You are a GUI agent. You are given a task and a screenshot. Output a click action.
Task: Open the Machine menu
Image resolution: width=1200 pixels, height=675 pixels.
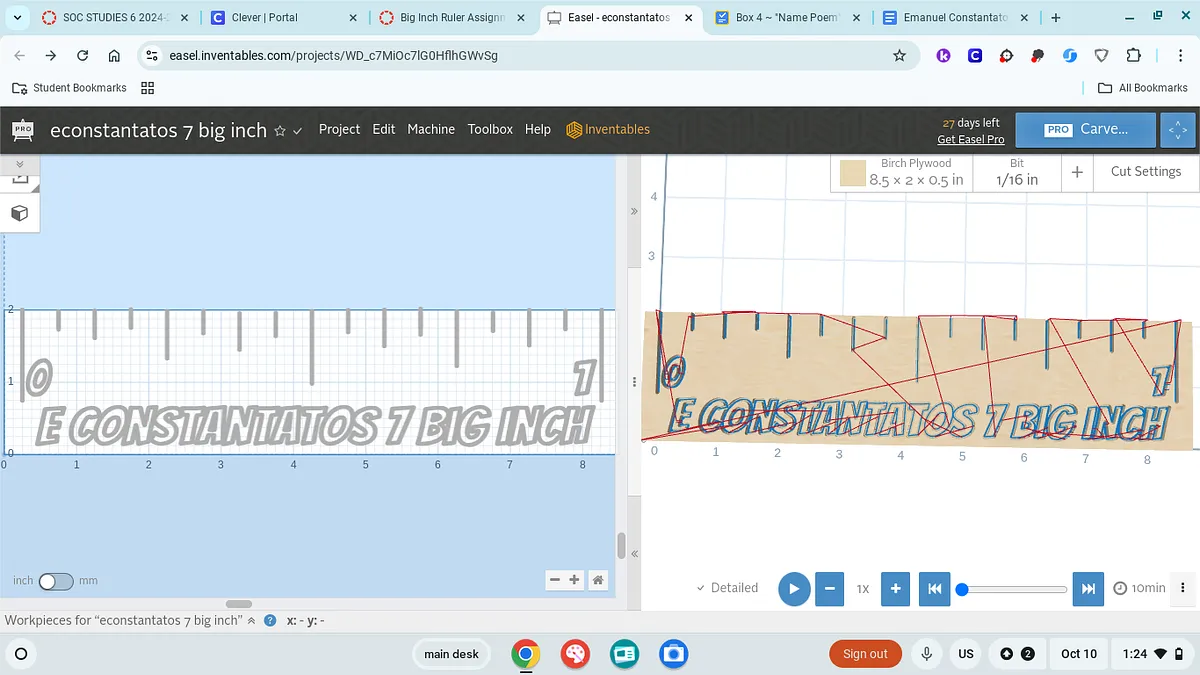point(431,129)
